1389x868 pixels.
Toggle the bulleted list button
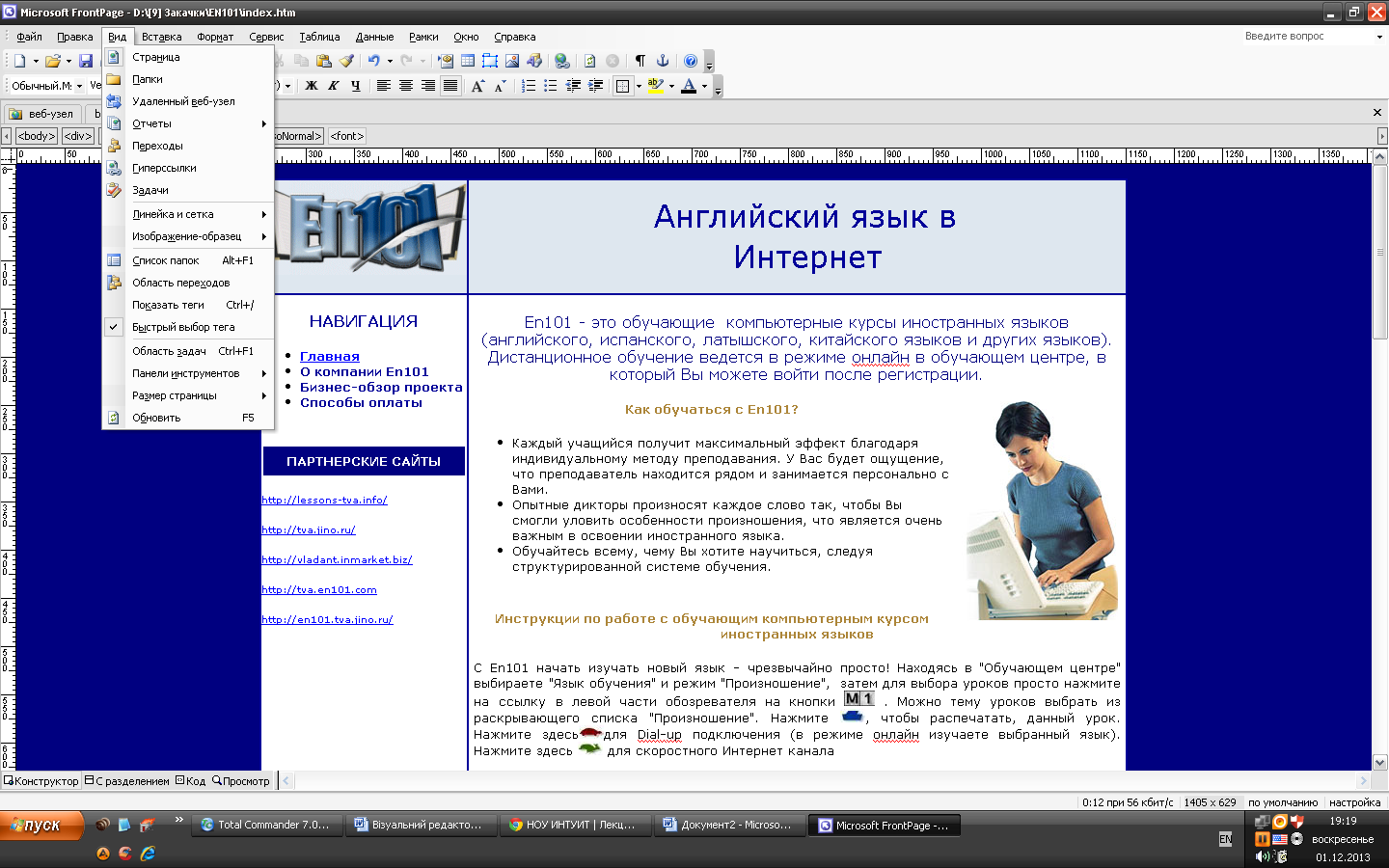[551, 86]
